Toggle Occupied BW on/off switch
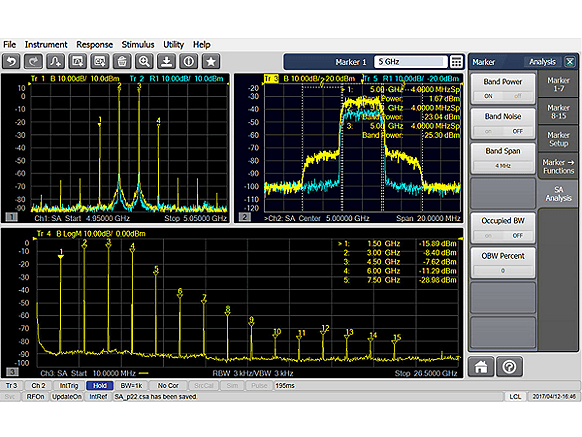 pos(503,235)
